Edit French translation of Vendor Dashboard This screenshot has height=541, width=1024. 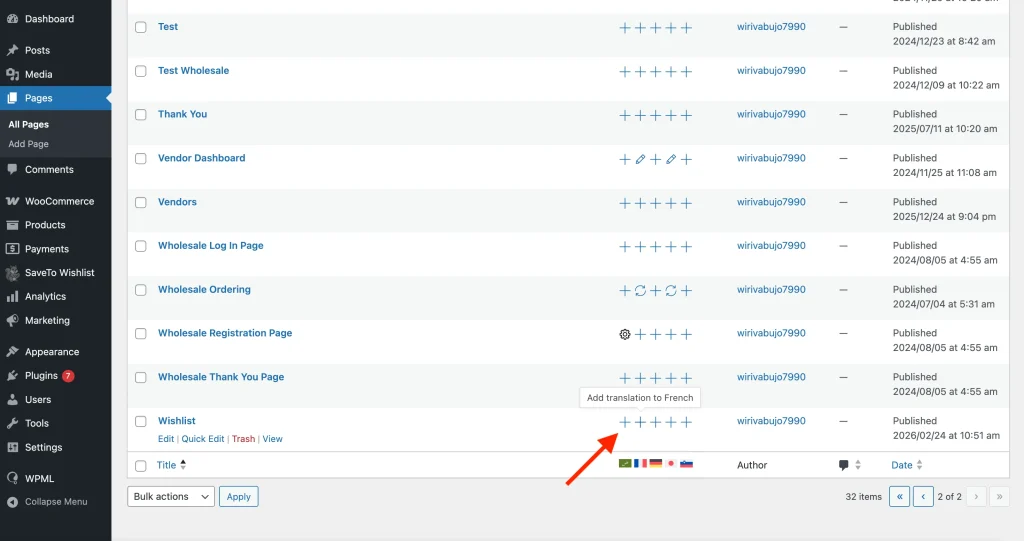[640, 159]
